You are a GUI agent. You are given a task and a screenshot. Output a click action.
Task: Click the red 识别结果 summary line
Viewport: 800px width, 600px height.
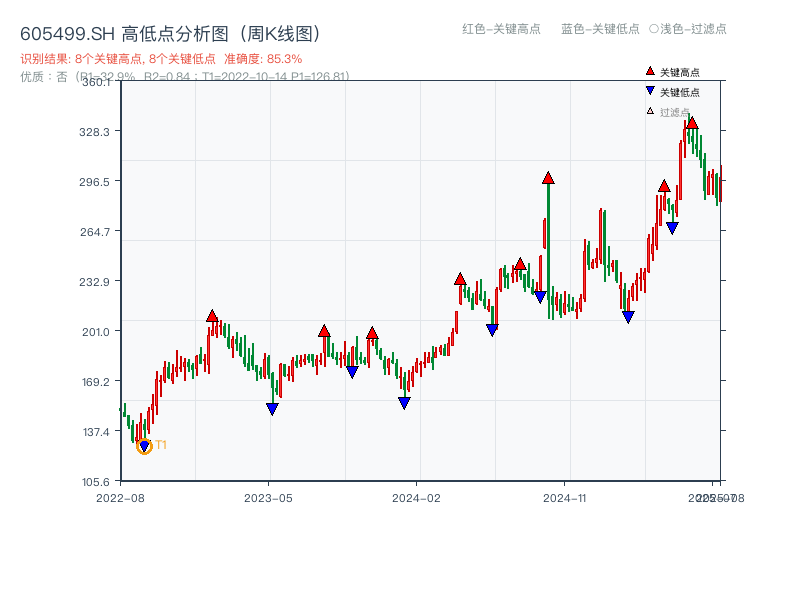pos(161,59)
